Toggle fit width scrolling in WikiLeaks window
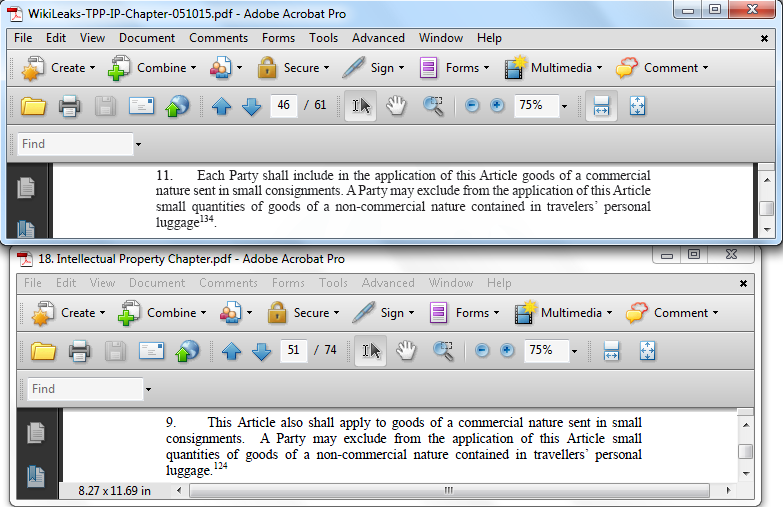 (x=601, y=106)
